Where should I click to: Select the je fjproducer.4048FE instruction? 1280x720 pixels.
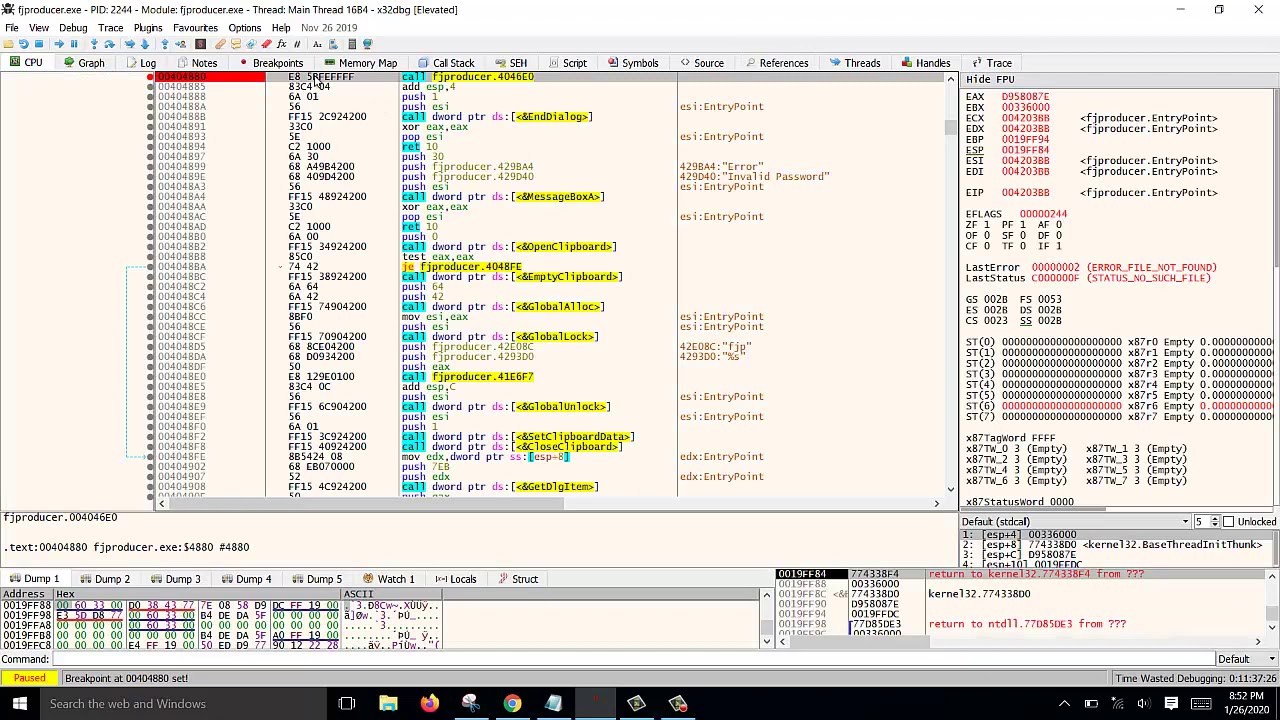[461, 267]
